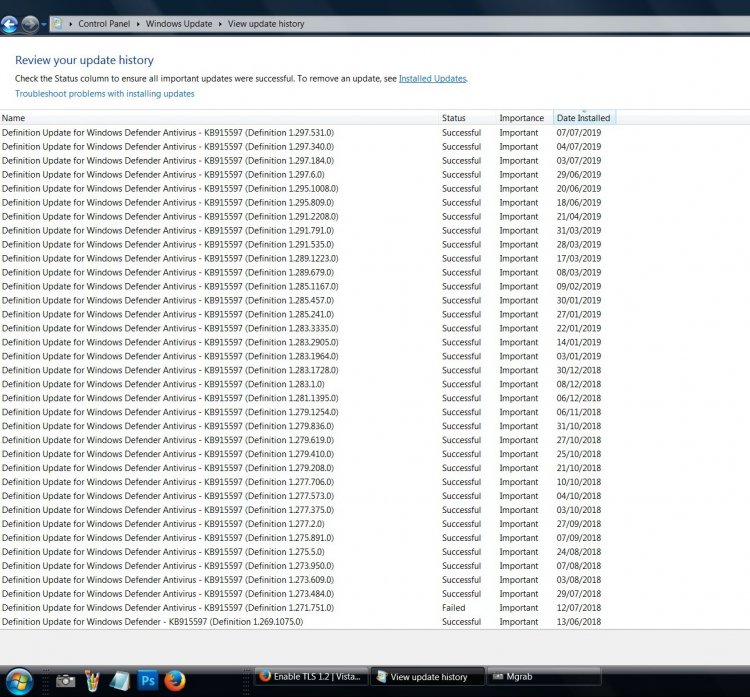Select the Definition 1.297.531.0 update row

click(308, 133)
